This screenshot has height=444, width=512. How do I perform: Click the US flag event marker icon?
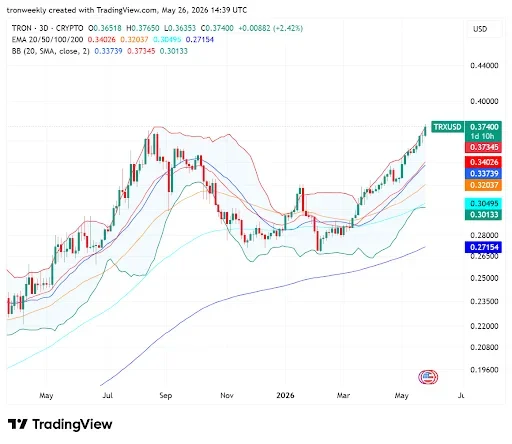click(x=428, y=377)
